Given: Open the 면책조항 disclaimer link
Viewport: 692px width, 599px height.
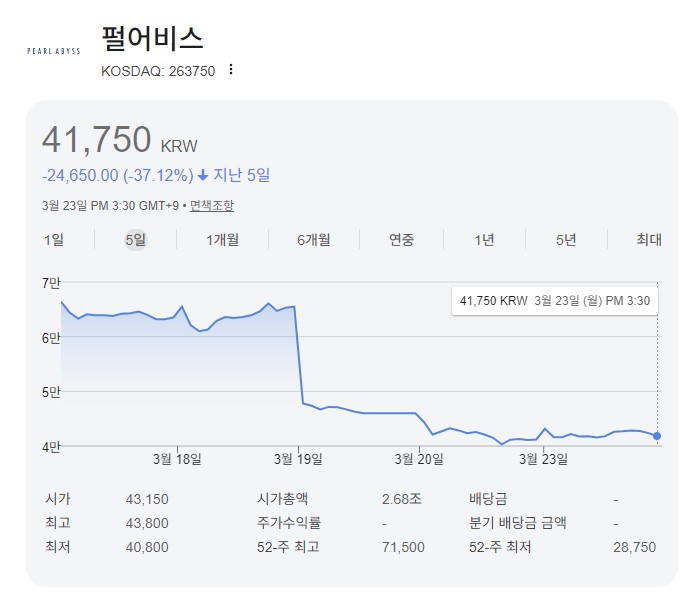Looking at the screenshot, I should [212, 205].
